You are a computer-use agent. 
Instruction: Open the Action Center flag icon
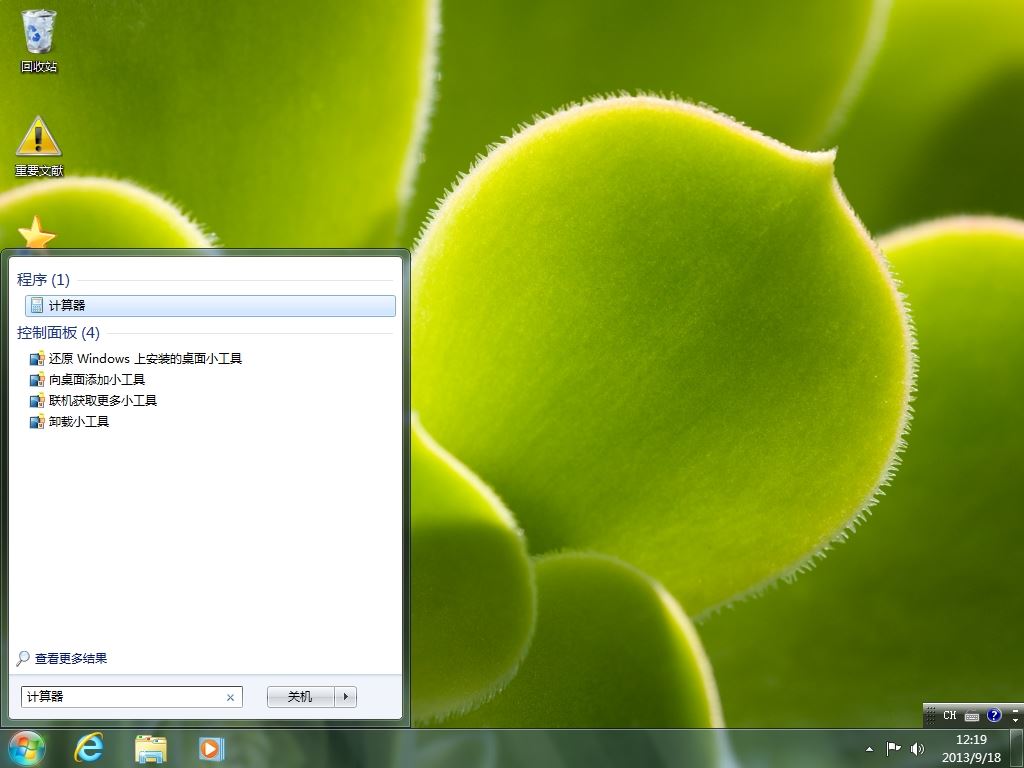893,748
